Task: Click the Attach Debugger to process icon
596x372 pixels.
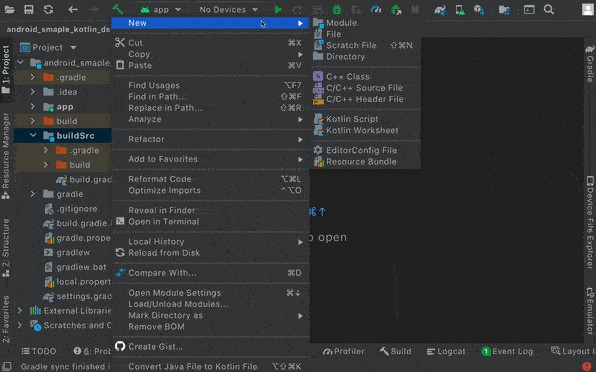Action: coord(396,9)
